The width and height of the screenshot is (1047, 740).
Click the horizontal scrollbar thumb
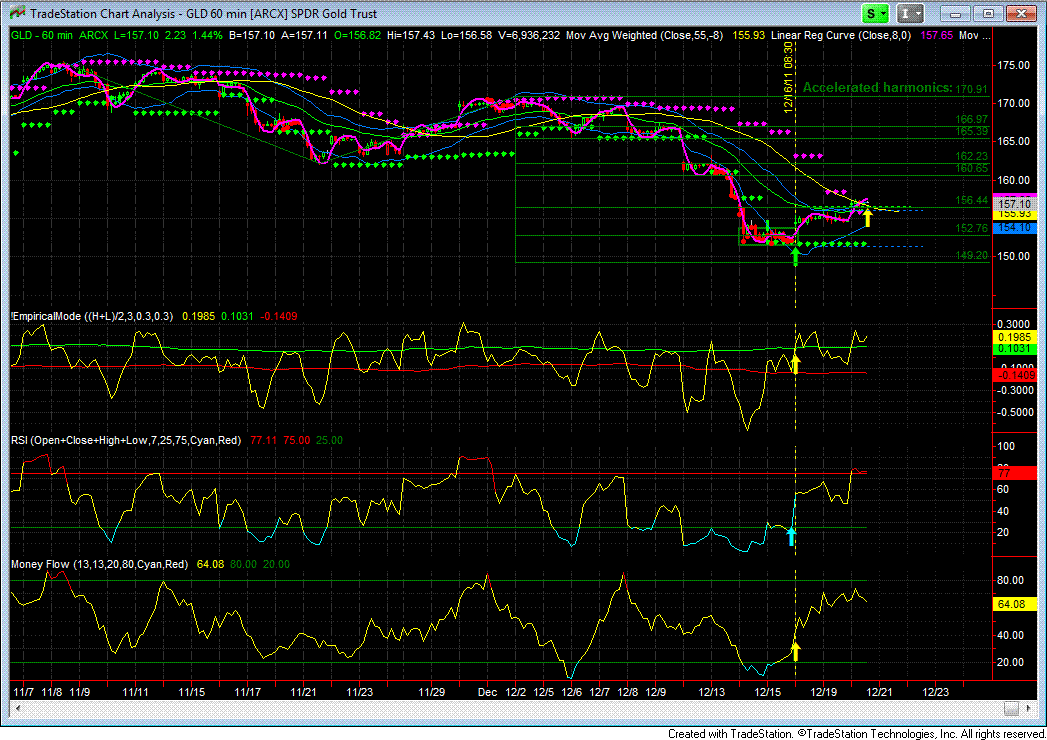click(1012, 708)
